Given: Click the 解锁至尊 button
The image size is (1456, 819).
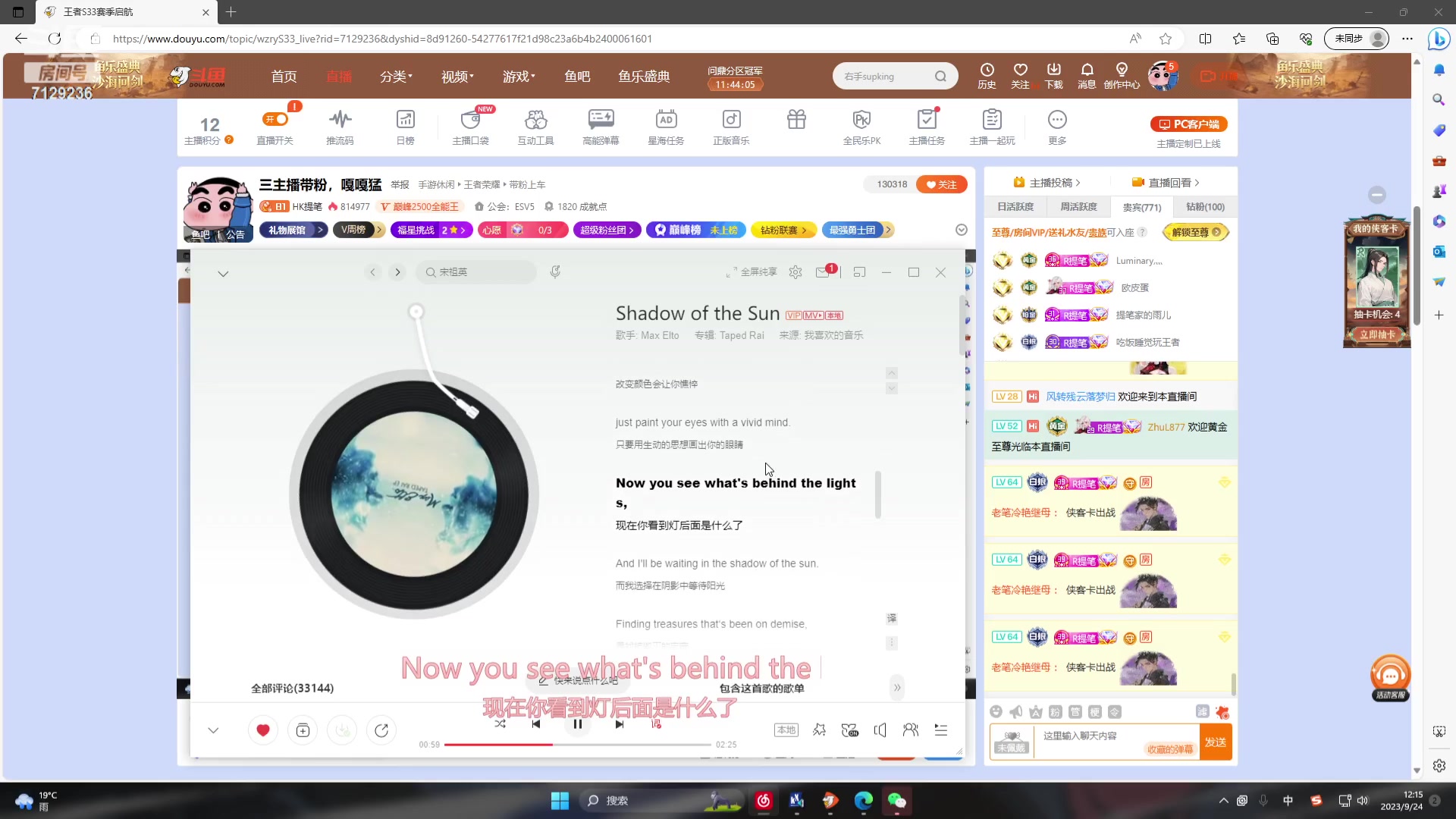Looking at the screenshot, I should pyautogui.click(x=1195, y=233).
